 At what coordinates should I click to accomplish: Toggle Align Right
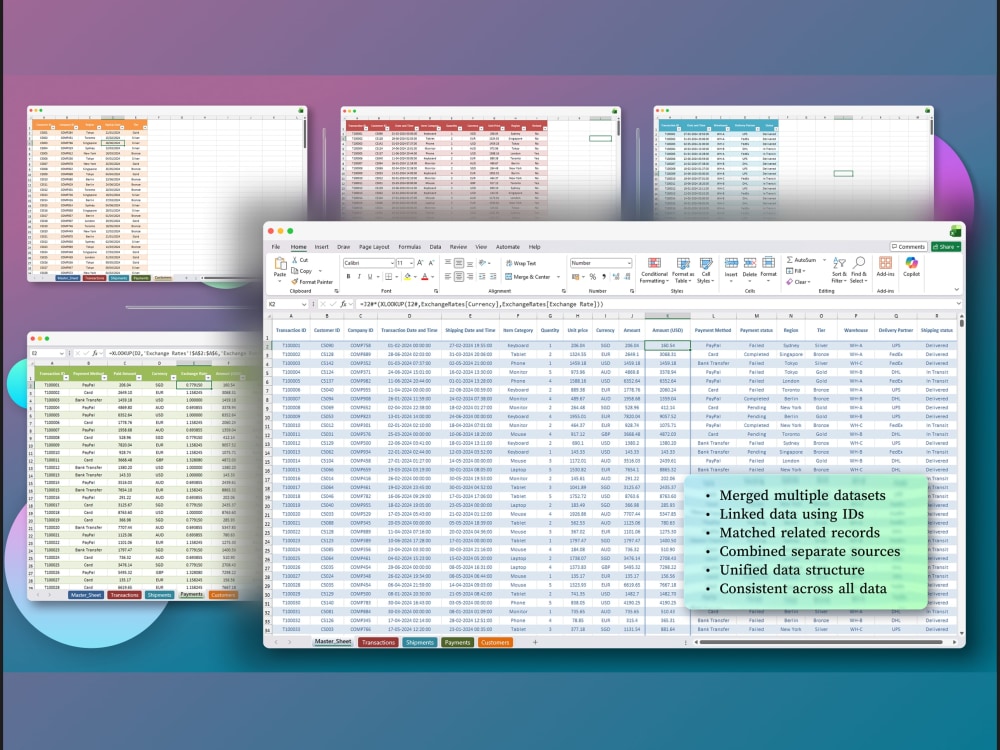pyautogui.click(x=469, y=276)
